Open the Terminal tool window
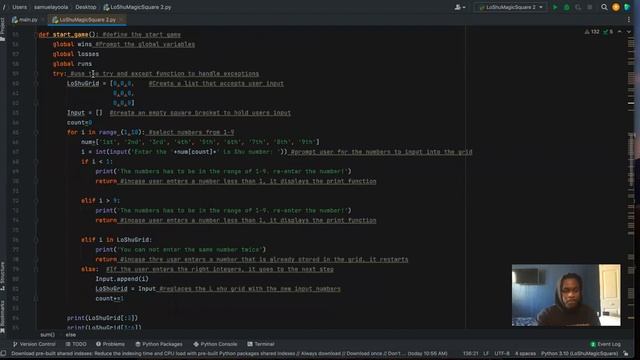This screenshot has width=640, height=360. tap(260, 344)
